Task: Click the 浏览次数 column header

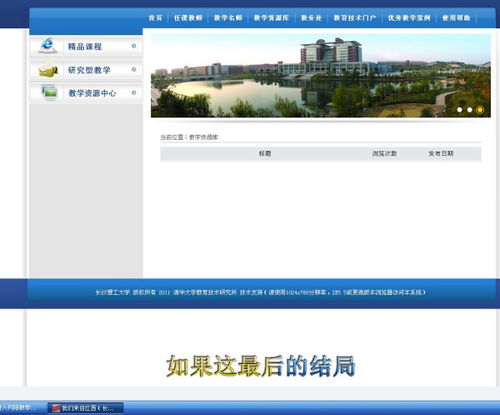Action: (x=384, y=153)
